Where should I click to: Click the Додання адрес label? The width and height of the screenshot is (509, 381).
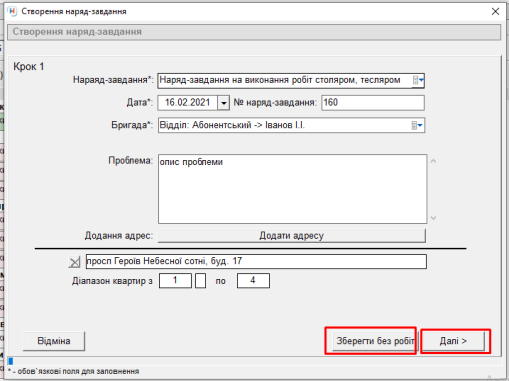pyautogui.click(x=119, y=236)
